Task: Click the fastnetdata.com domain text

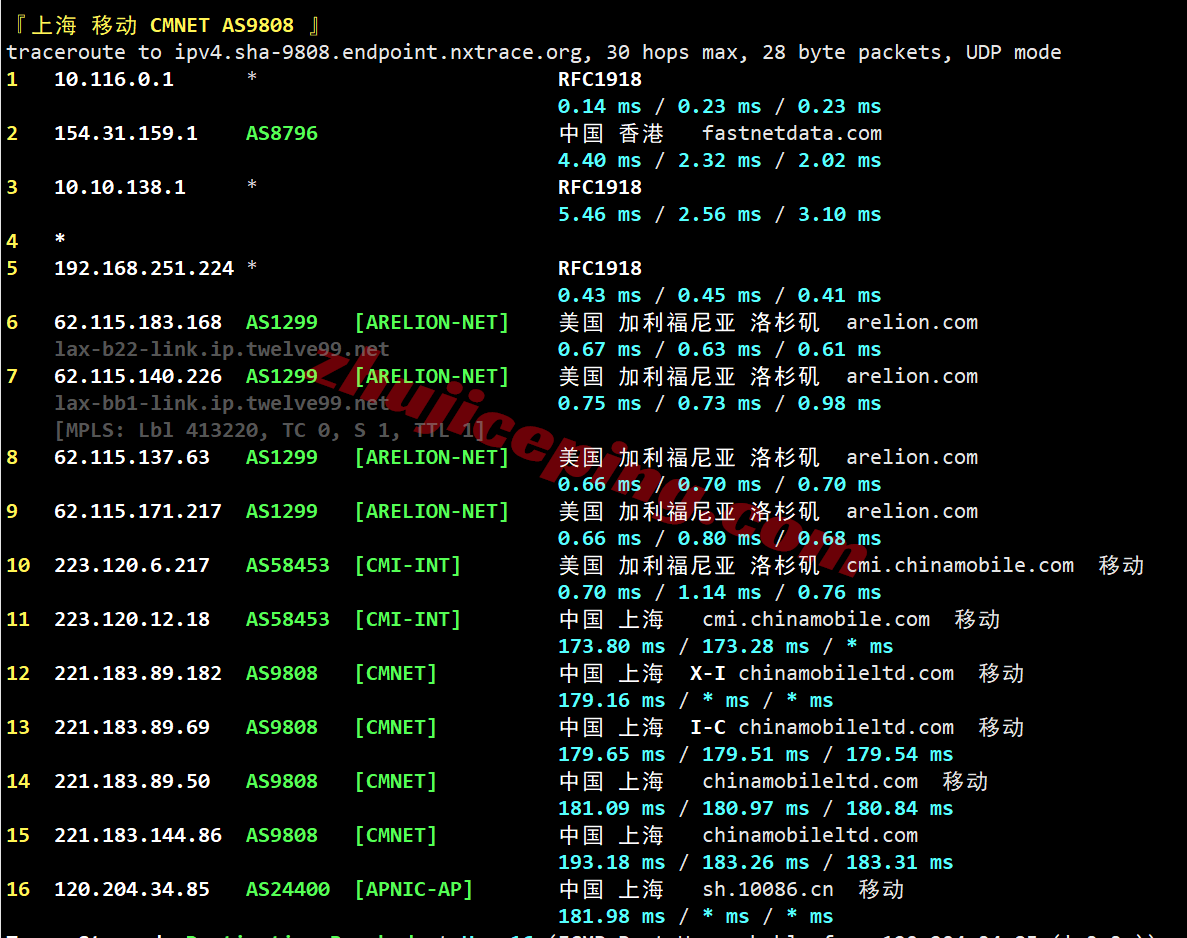Action: (x=792, y=133)
